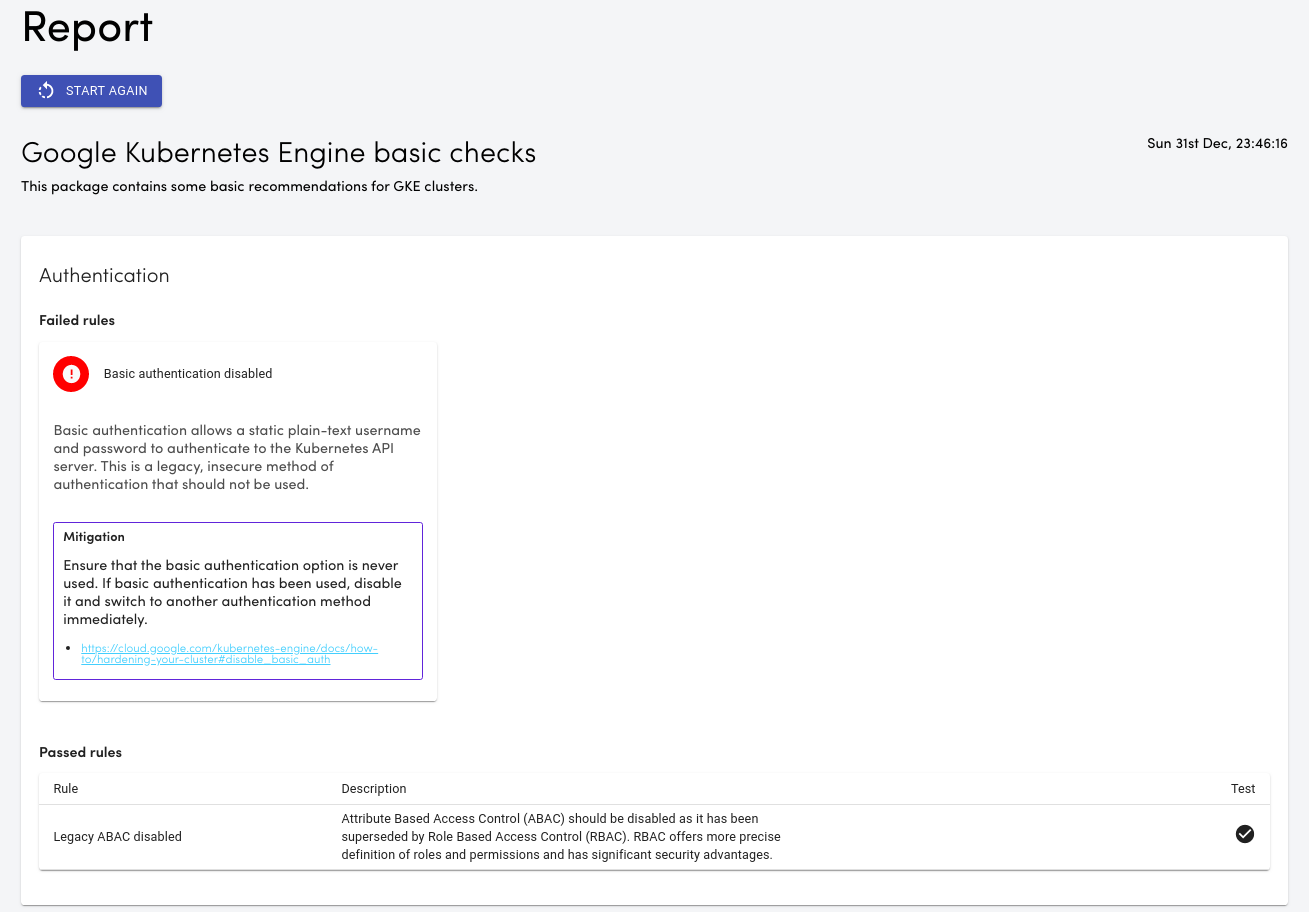The image size is (1309, 912).
Task: Click the Passed rules label
Action: (x=80, y=752)
